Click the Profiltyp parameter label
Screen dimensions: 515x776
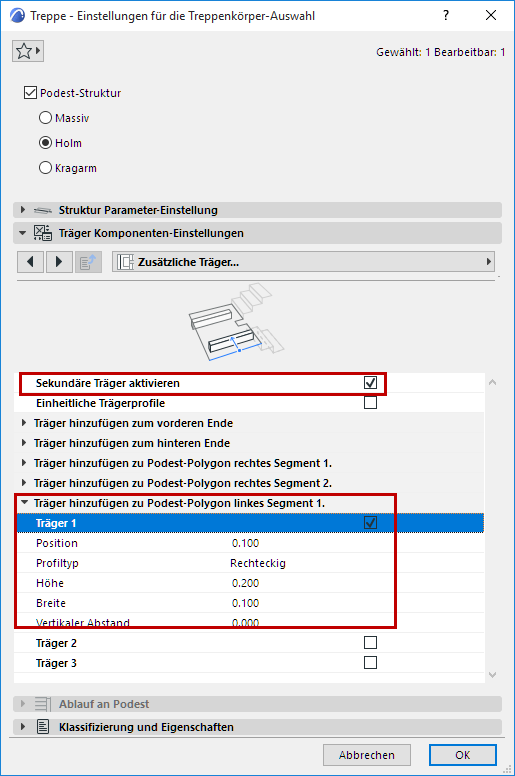pyautogui.click(x=57, y=563)
